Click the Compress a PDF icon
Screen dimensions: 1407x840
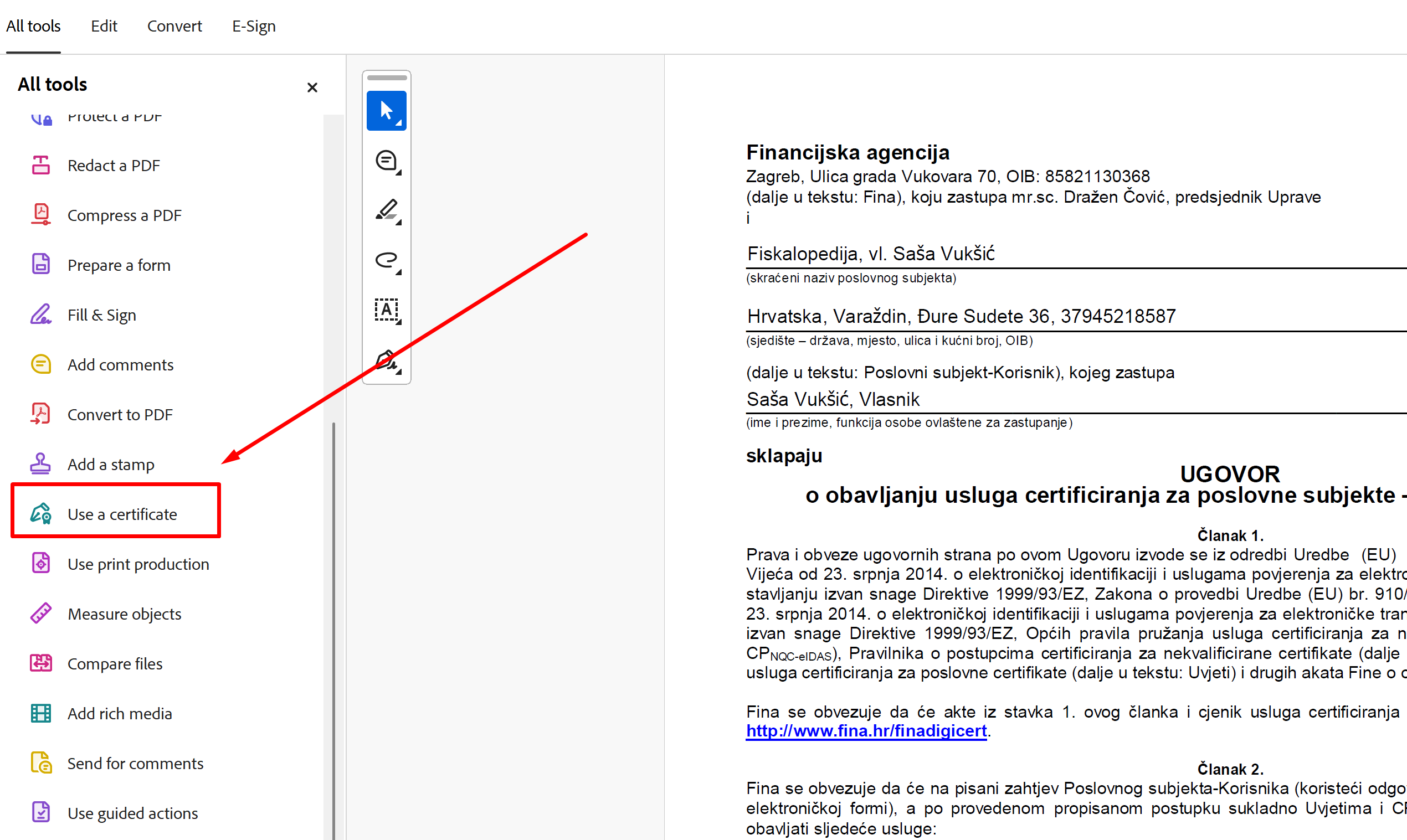pos(40,214)
